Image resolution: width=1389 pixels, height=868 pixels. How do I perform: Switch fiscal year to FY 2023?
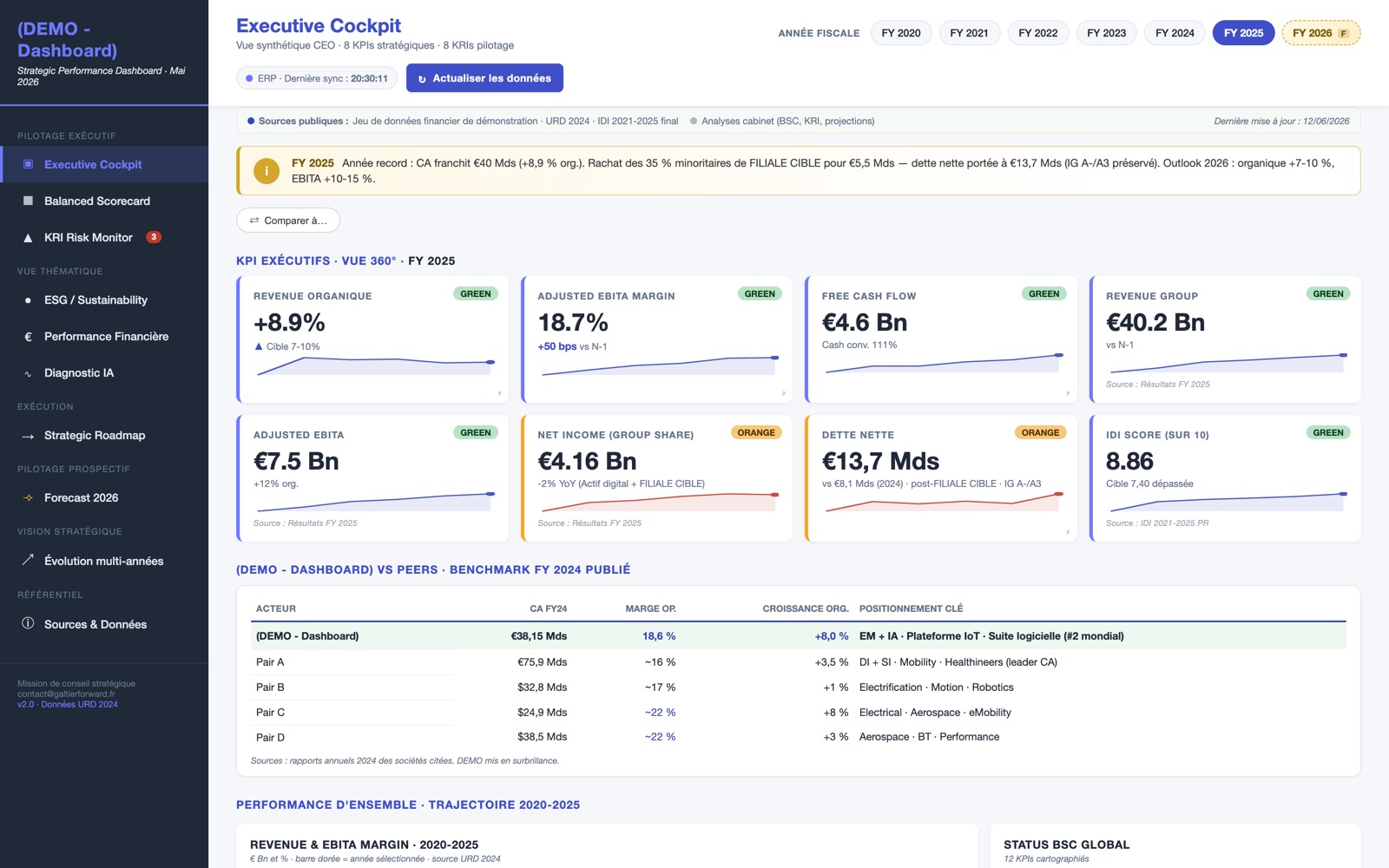[x=1106, y=33]
